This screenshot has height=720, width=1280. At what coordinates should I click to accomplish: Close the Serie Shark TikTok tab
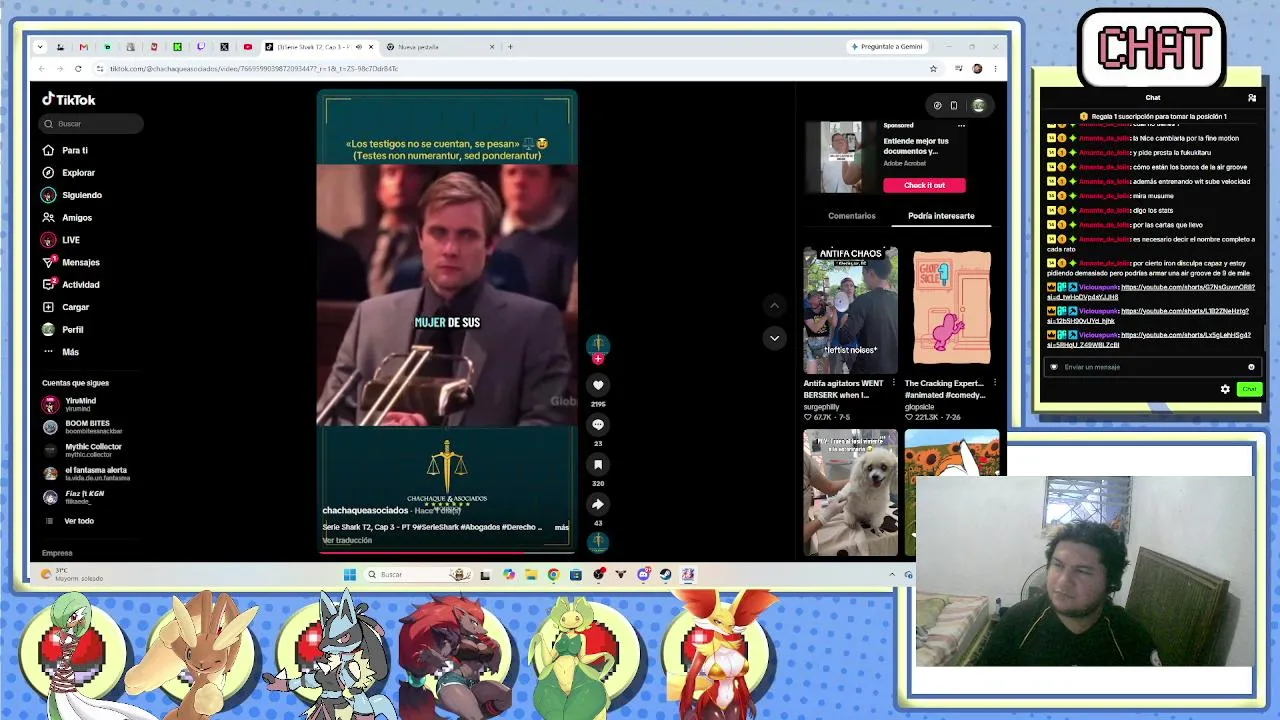[x=371, y=47]
